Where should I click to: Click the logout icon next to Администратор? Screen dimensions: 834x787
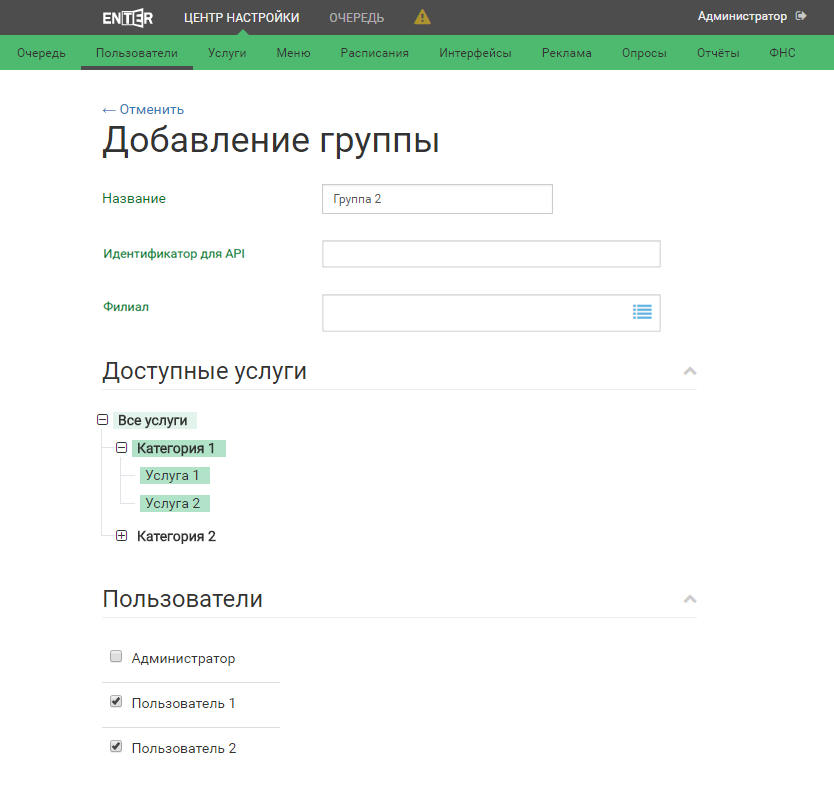tap(801, 16)
